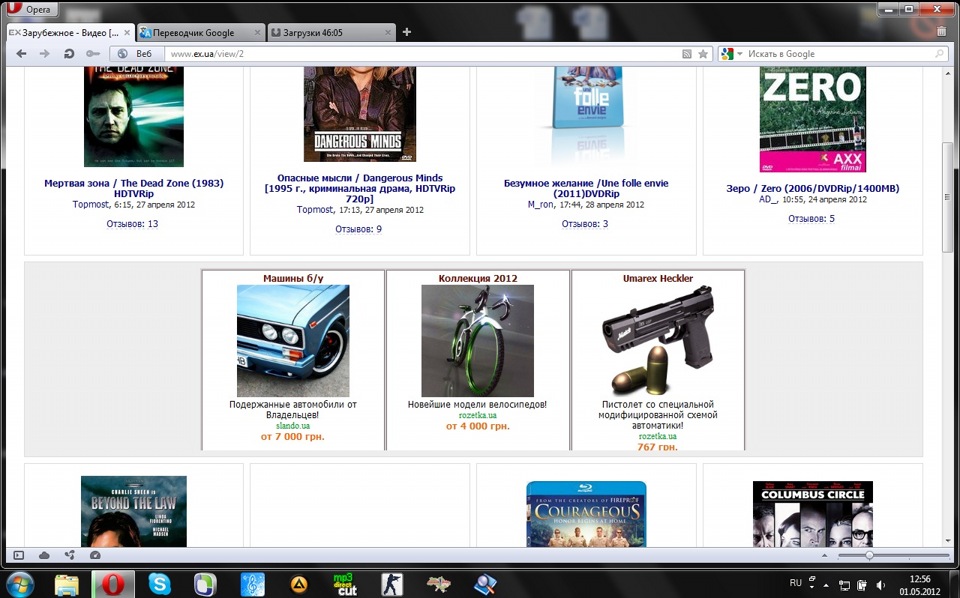960x598 pixels.
Task: Click the Columbus Circle poster thumbnail
Action: pos(812,514)
